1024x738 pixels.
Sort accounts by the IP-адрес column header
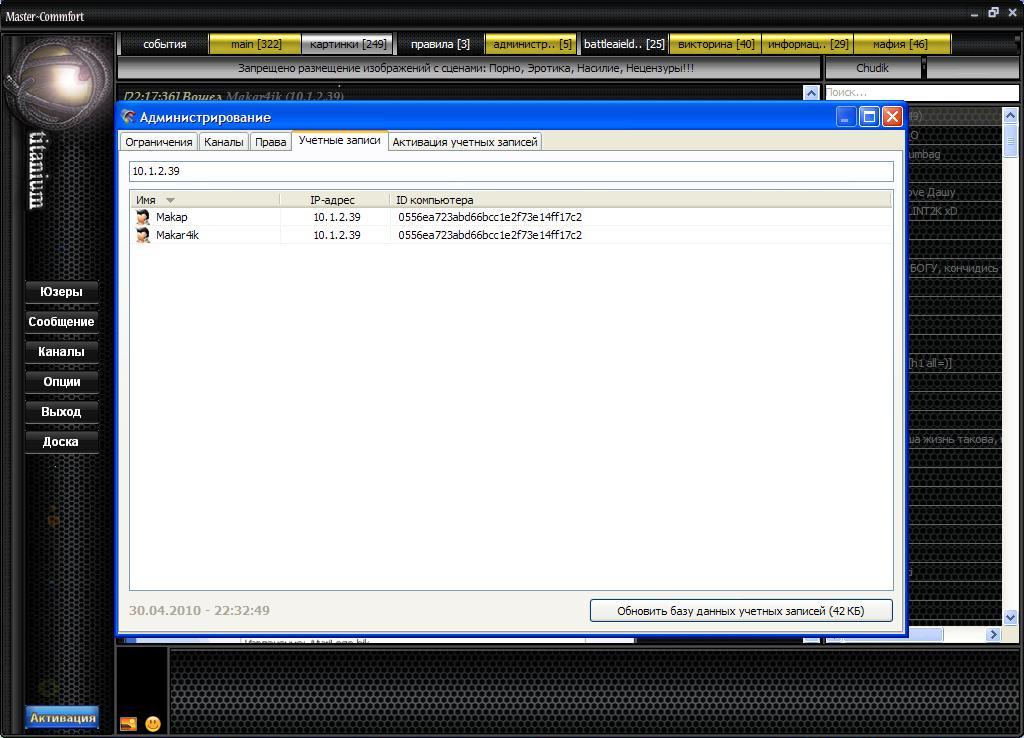pos(333,200)
